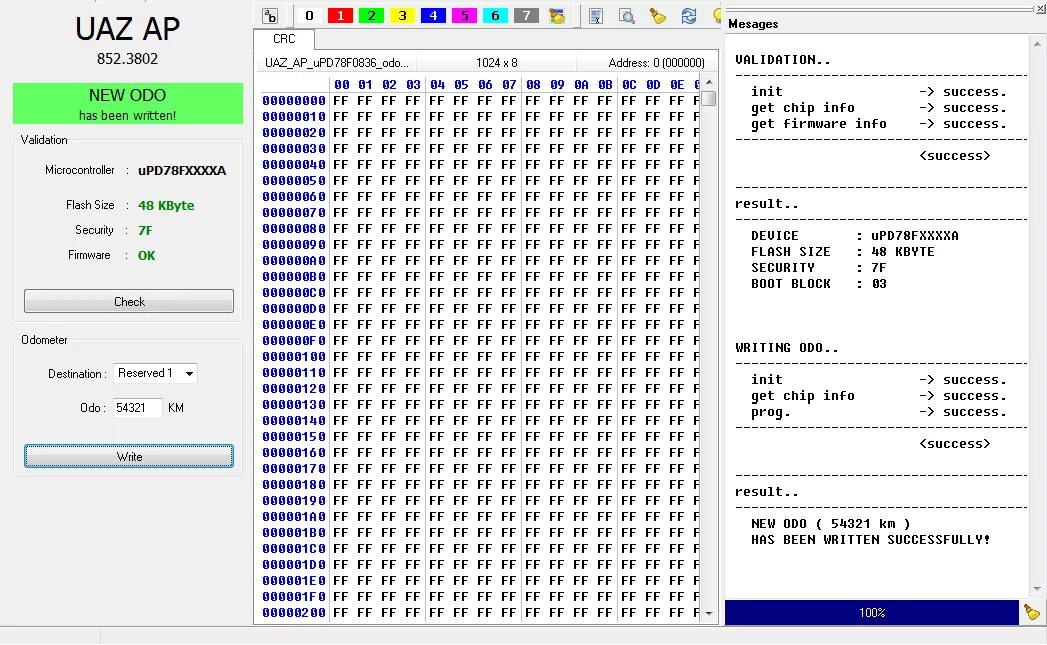1047x645 pixels.
Task: Click the refresh arrows toolbar icon
Action: coord(688,15)
